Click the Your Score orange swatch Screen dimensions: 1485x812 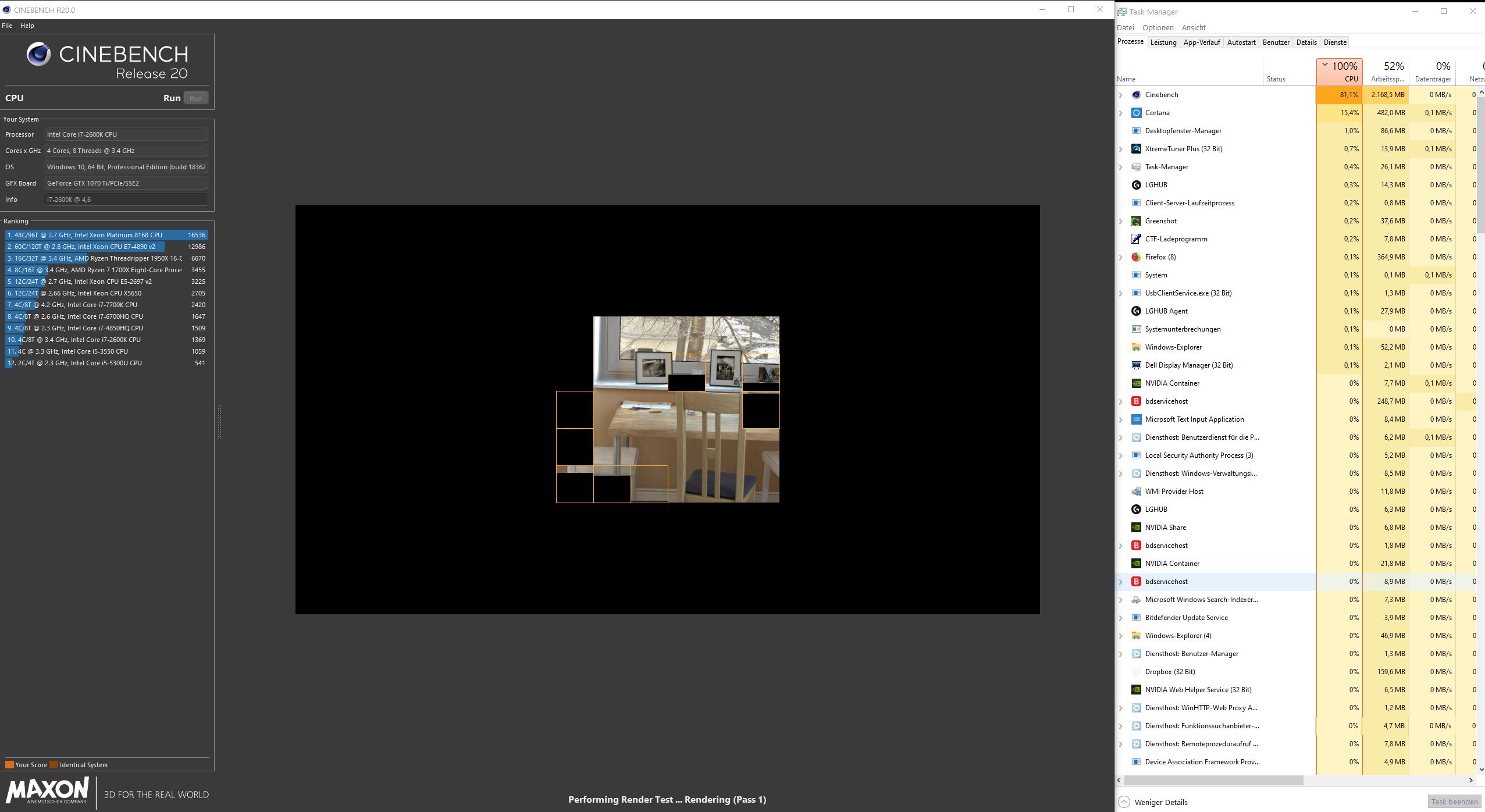[9, 765]
